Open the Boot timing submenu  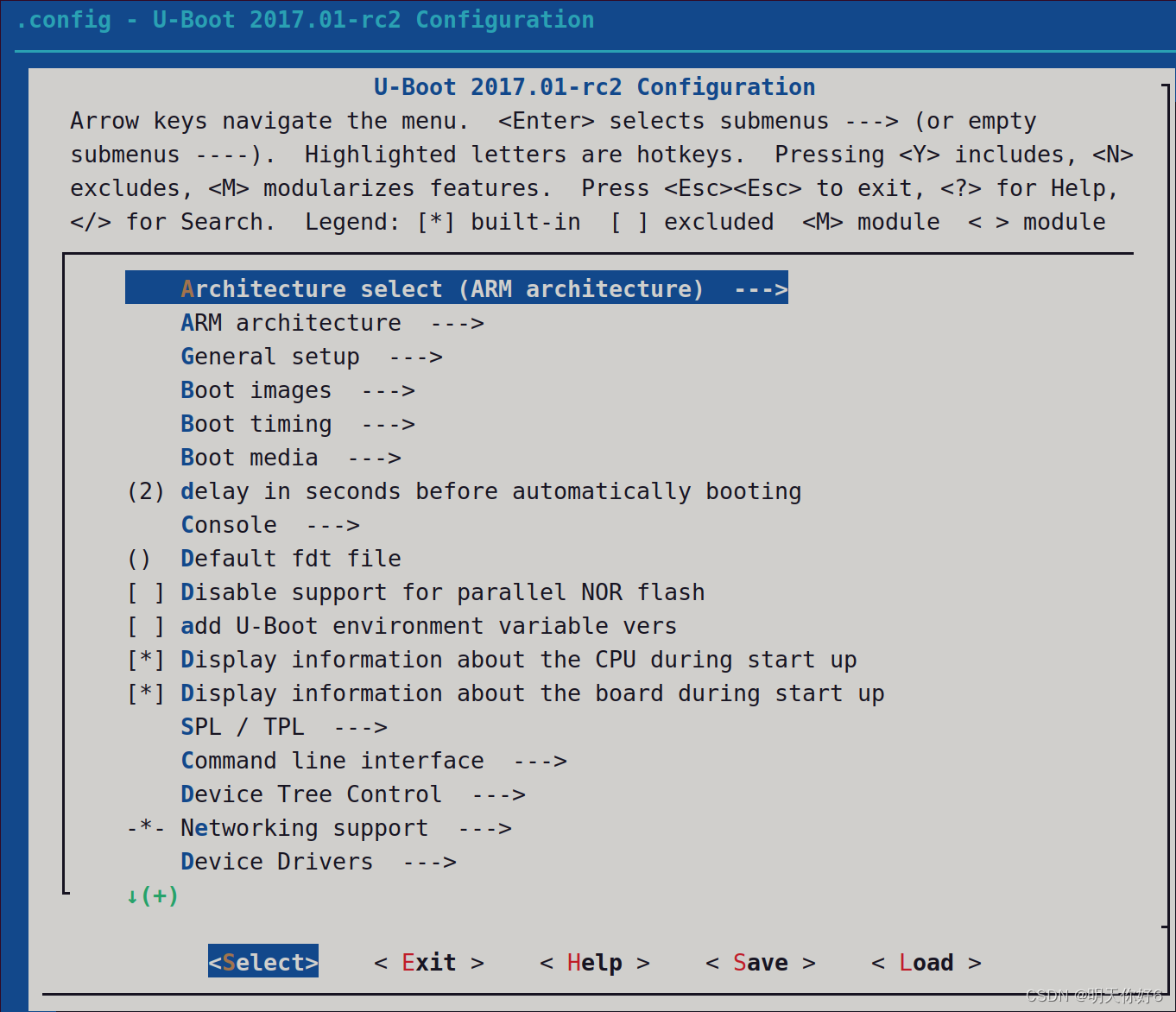[x=298, y=424]
